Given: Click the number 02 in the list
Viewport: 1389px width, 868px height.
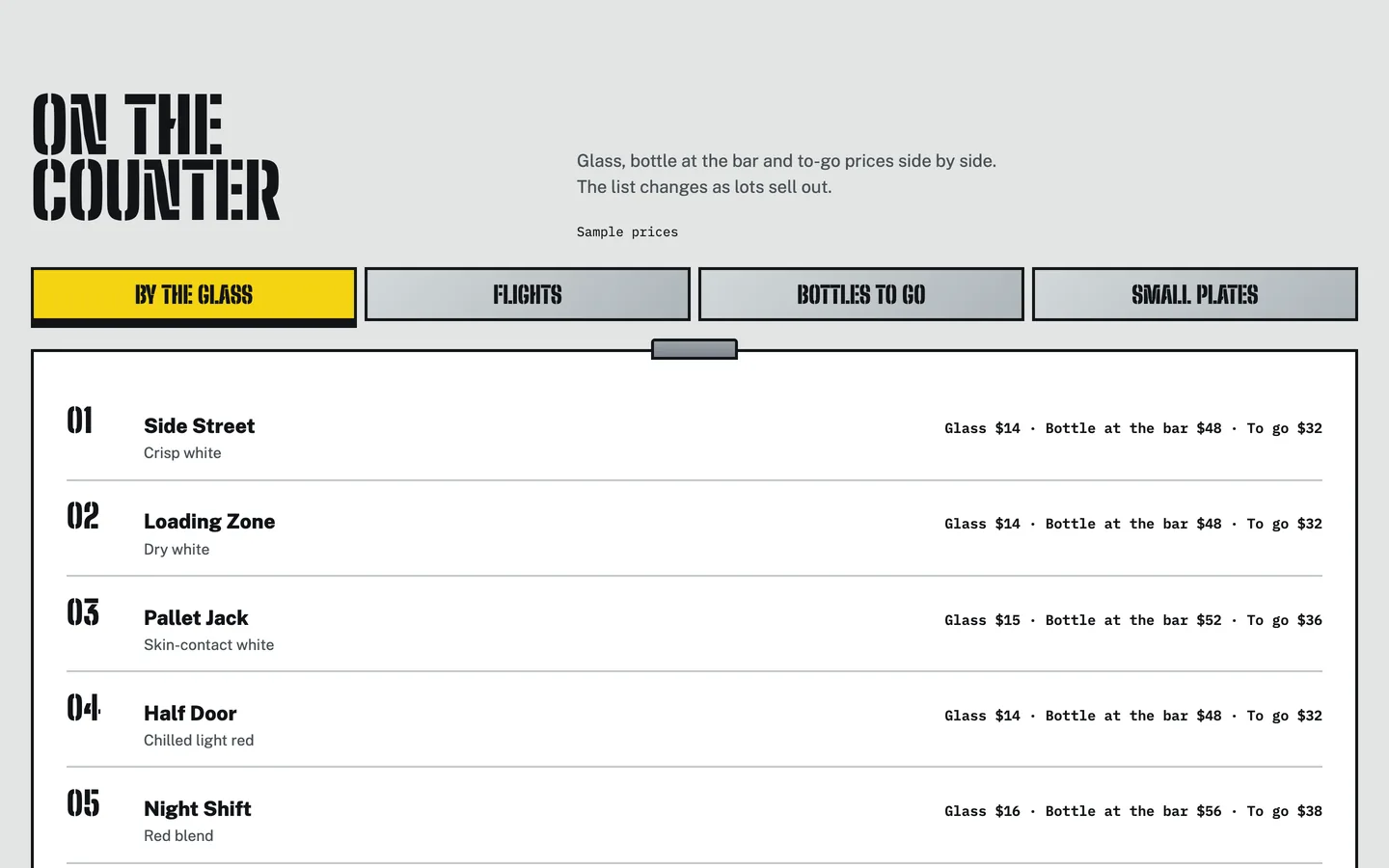Looking at the screenshot, I should pyautogui.click(x=83, y=516).
